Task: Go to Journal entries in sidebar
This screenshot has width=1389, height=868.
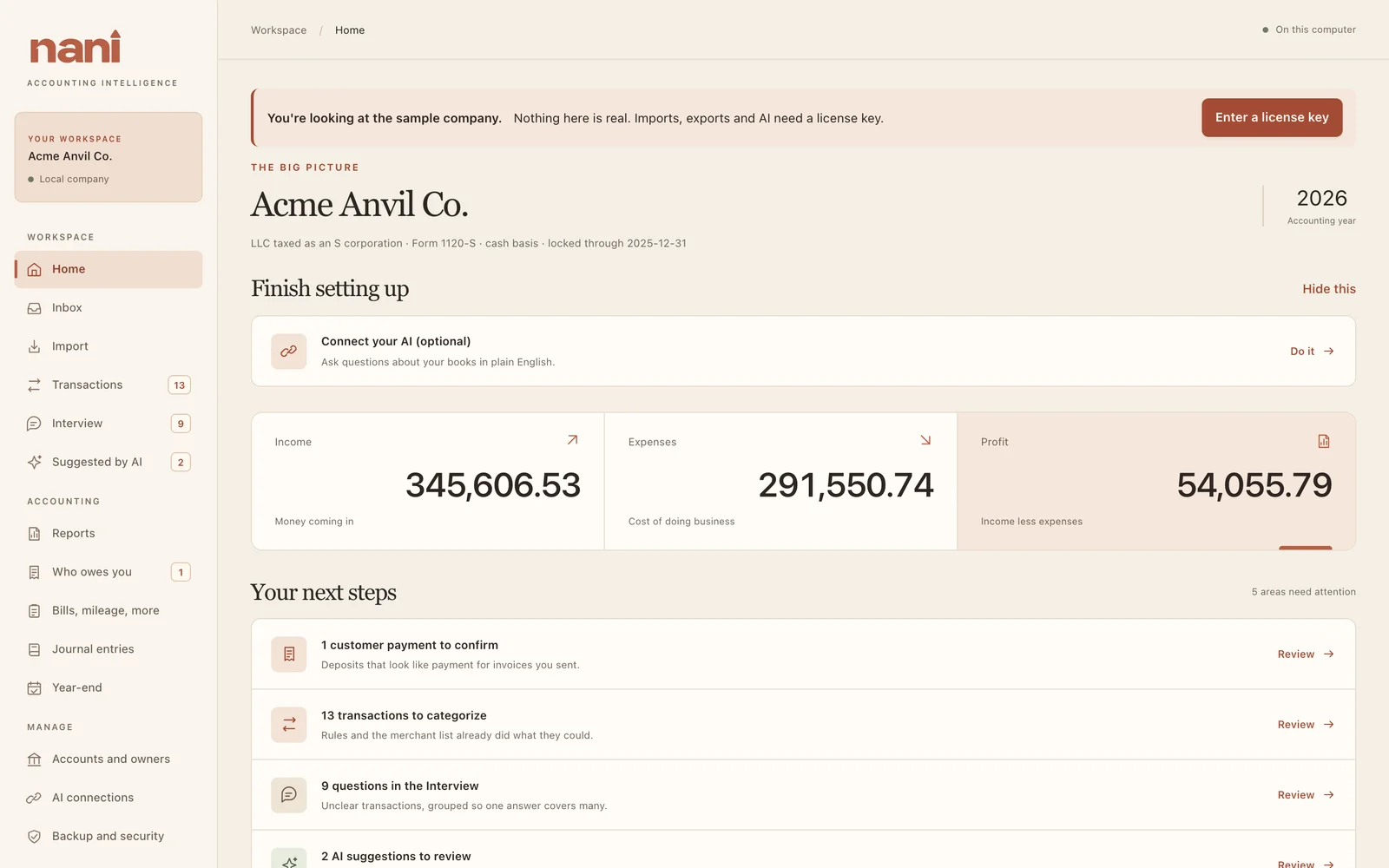Action: [x=109, y=649]
